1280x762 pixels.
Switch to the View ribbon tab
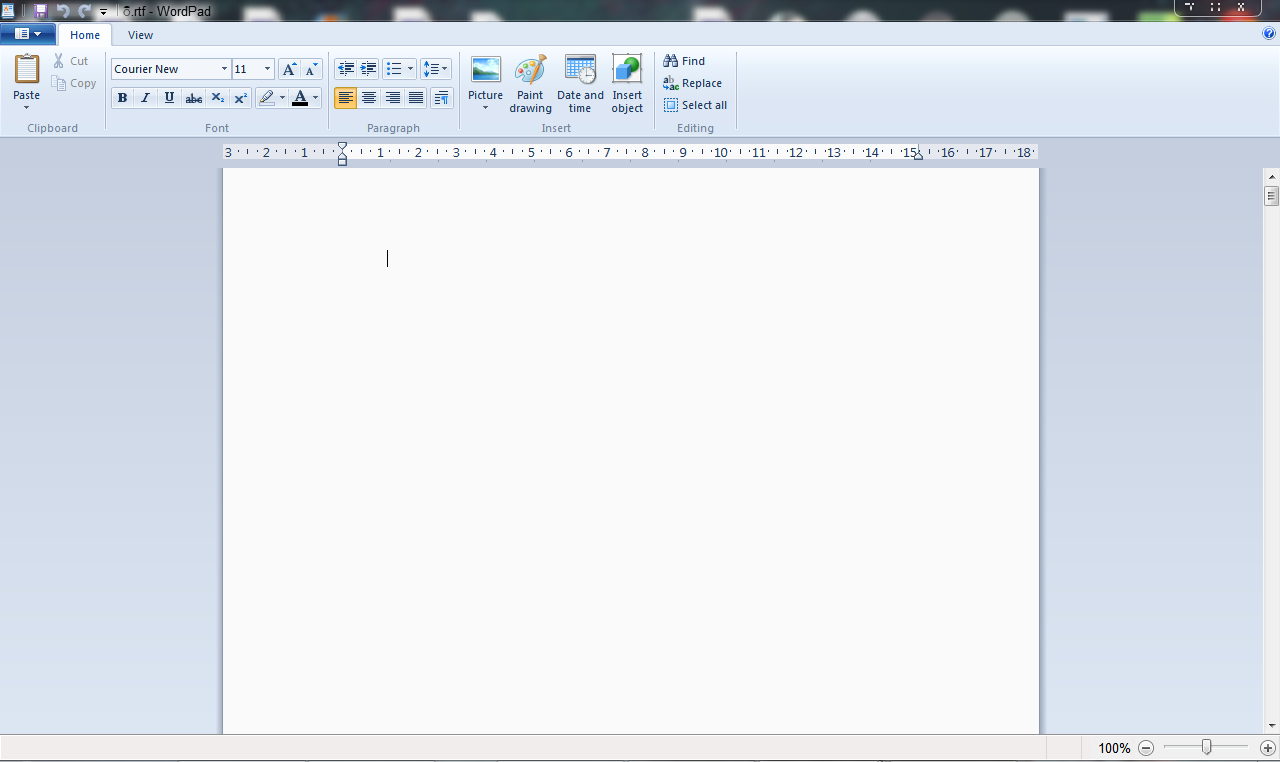pos(141,35)
